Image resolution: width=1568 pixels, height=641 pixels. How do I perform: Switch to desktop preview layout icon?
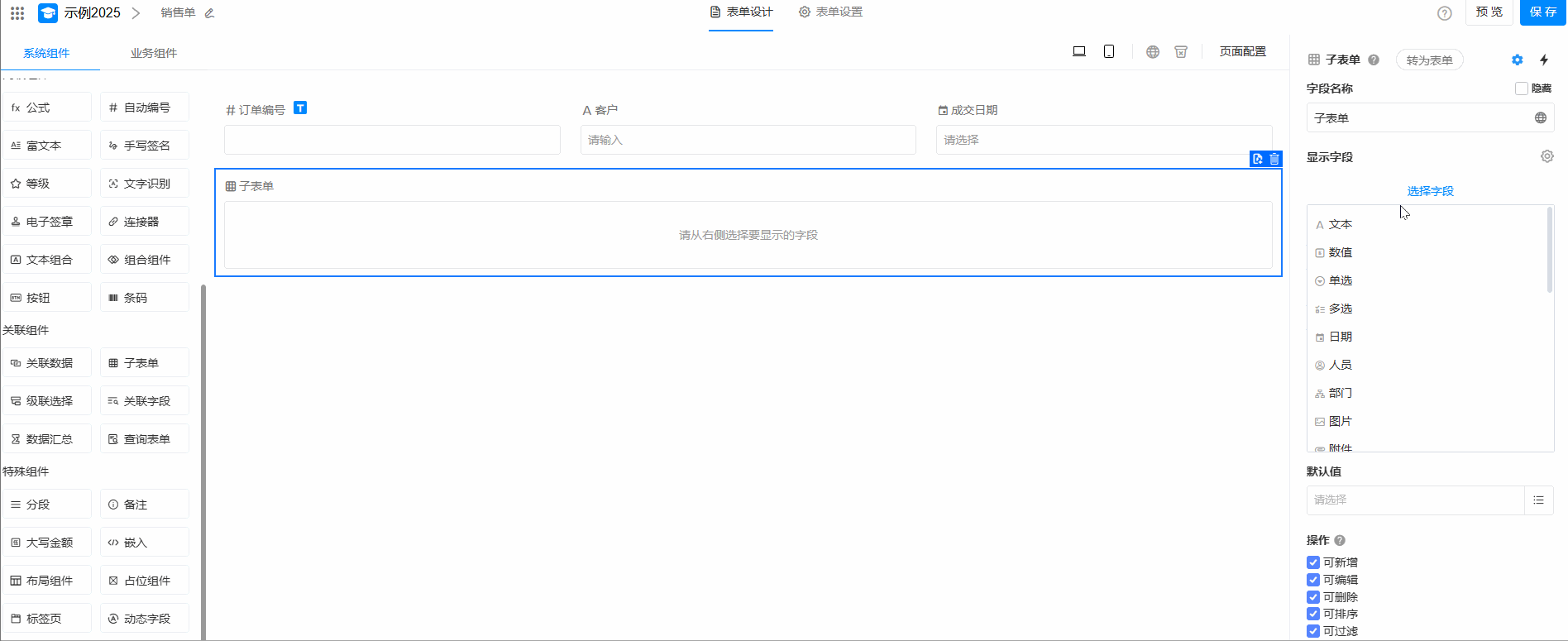coord(1079,51)
